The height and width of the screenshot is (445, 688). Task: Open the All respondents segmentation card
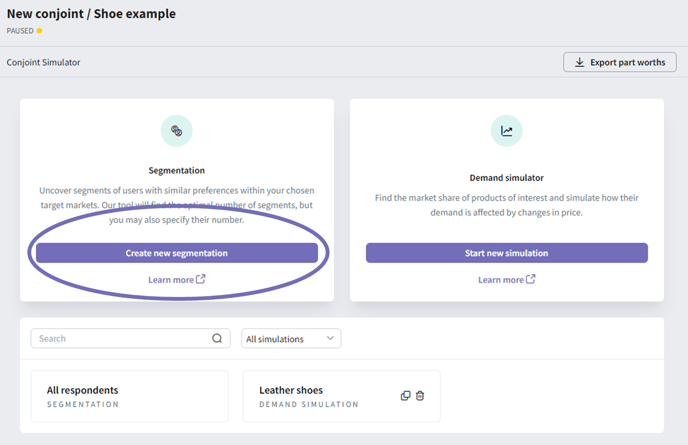click(x=129, y=396)
